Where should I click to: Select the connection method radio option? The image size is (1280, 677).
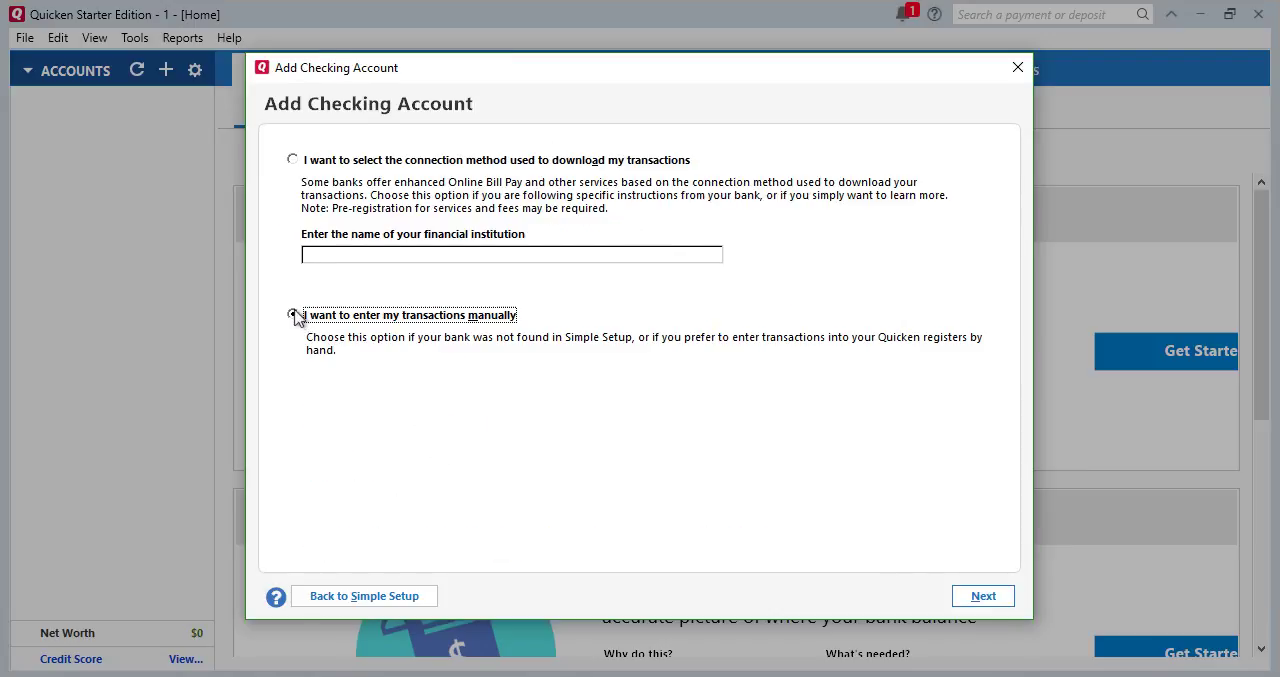[292, 159]
